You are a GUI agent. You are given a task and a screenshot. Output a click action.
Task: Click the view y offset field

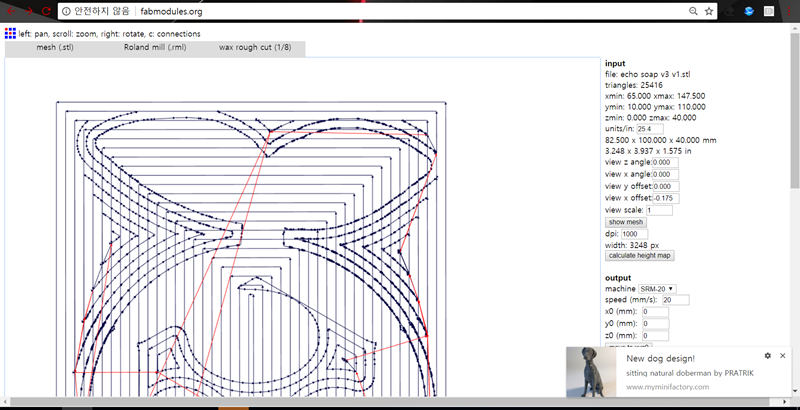(x=666, y=186)
